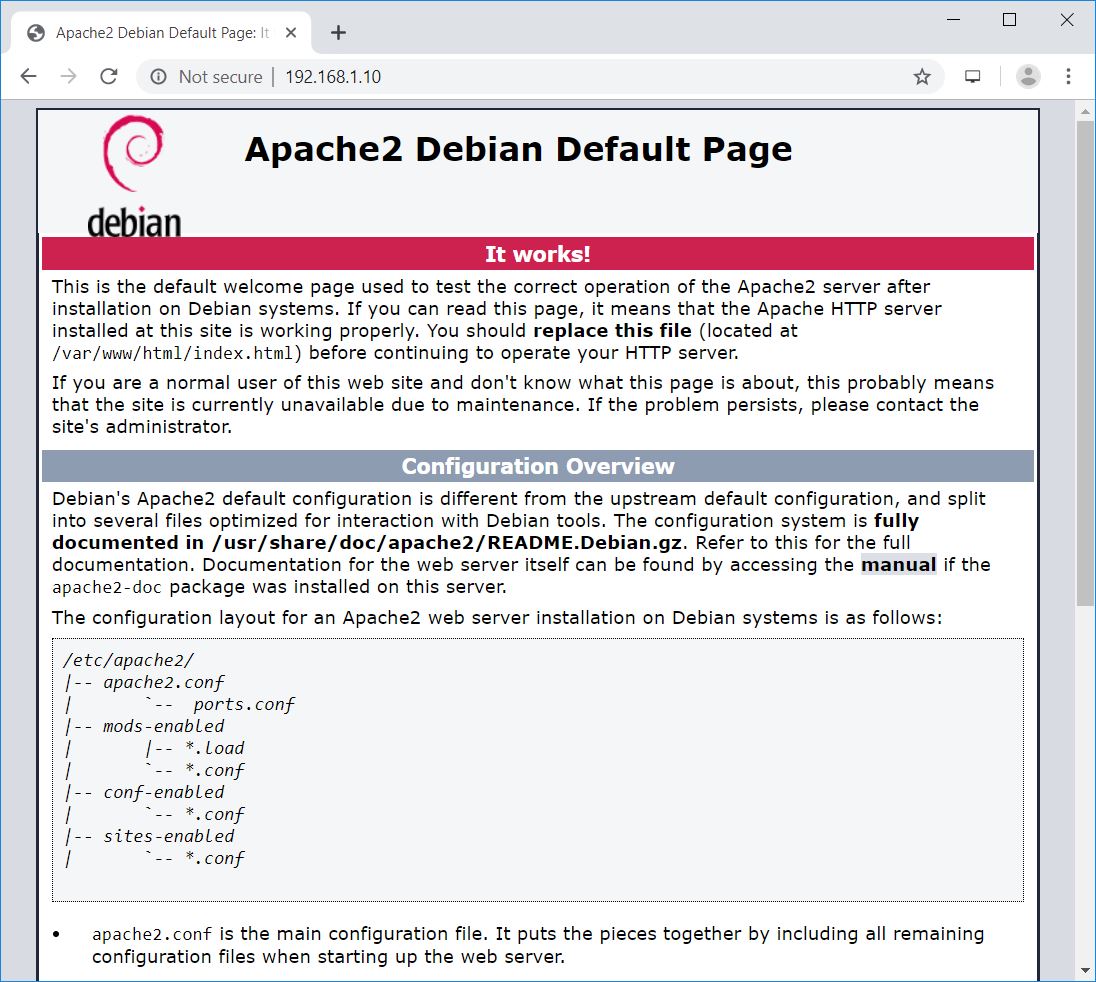Viewport: 1096px width, 982px height.
Task: Bookmark this page with the star icon
Action: pyautogui.click(x=922, y=77)
